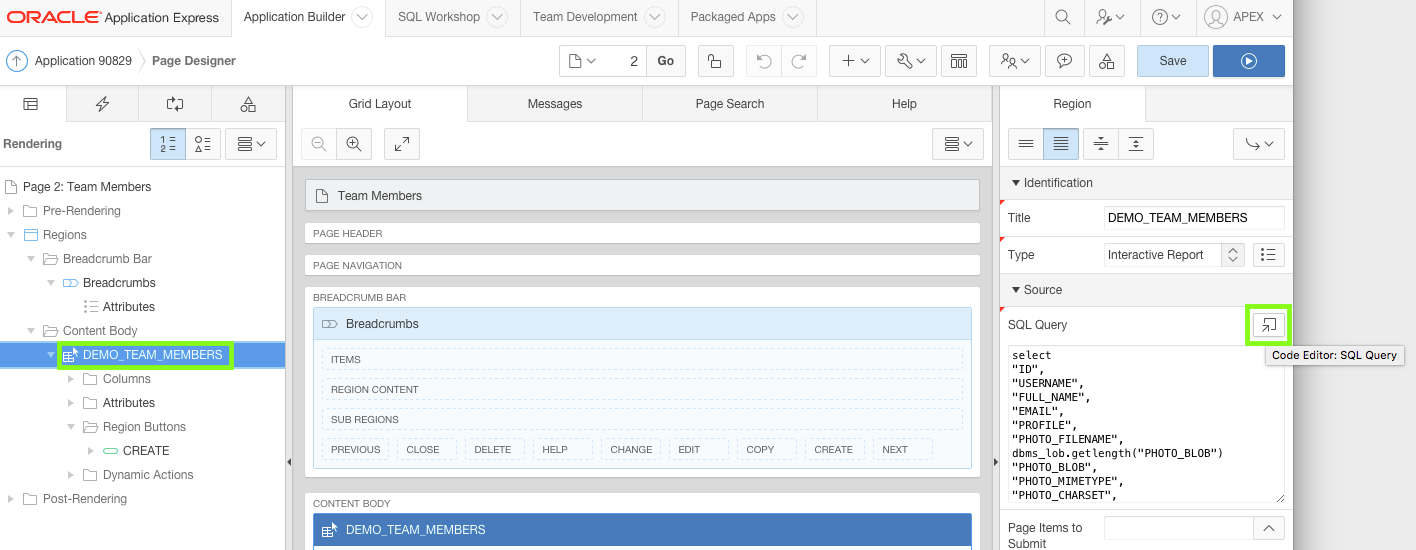This screenshot has width=1416, height=550.
Task: Open the Grid Layout options menu
Action: (957, 144)
